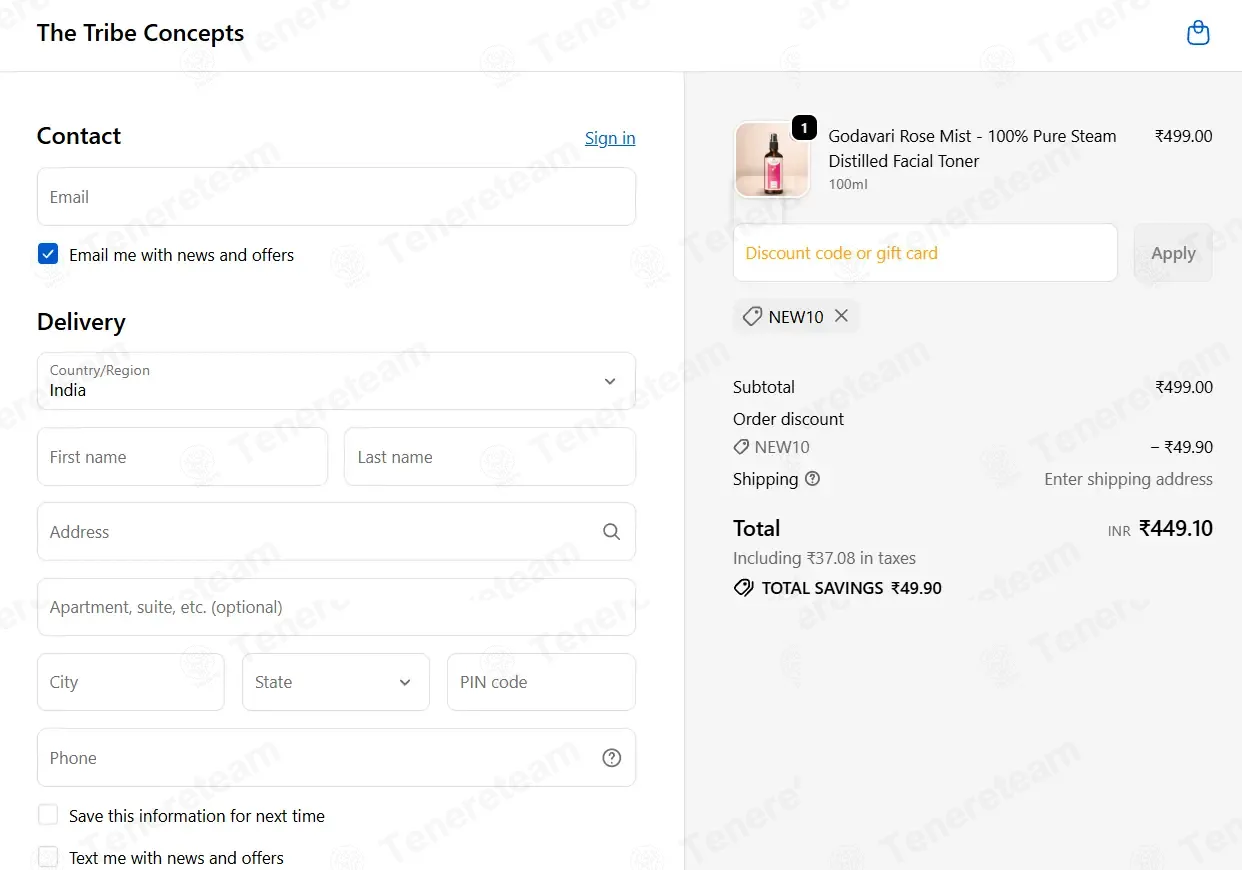
Task: Focus the Last name field
Action: pos(490,457)
